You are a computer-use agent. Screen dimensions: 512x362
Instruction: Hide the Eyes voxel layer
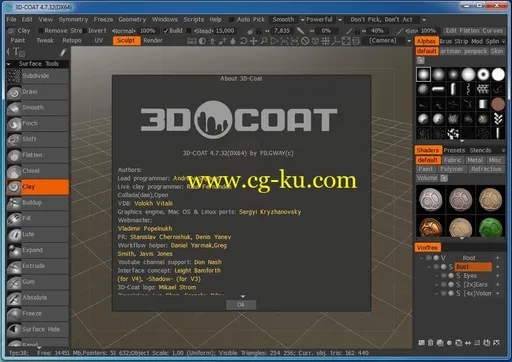444,276
